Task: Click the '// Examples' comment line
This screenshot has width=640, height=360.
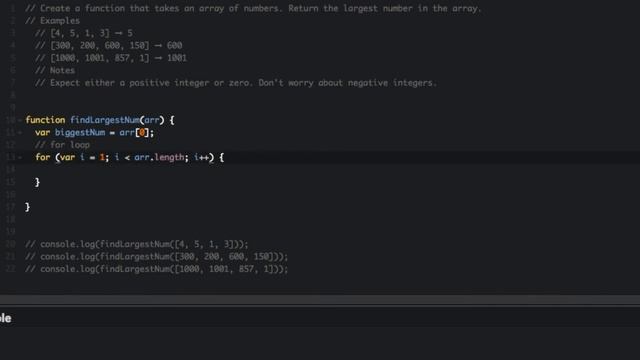Action: click(53, 21)
